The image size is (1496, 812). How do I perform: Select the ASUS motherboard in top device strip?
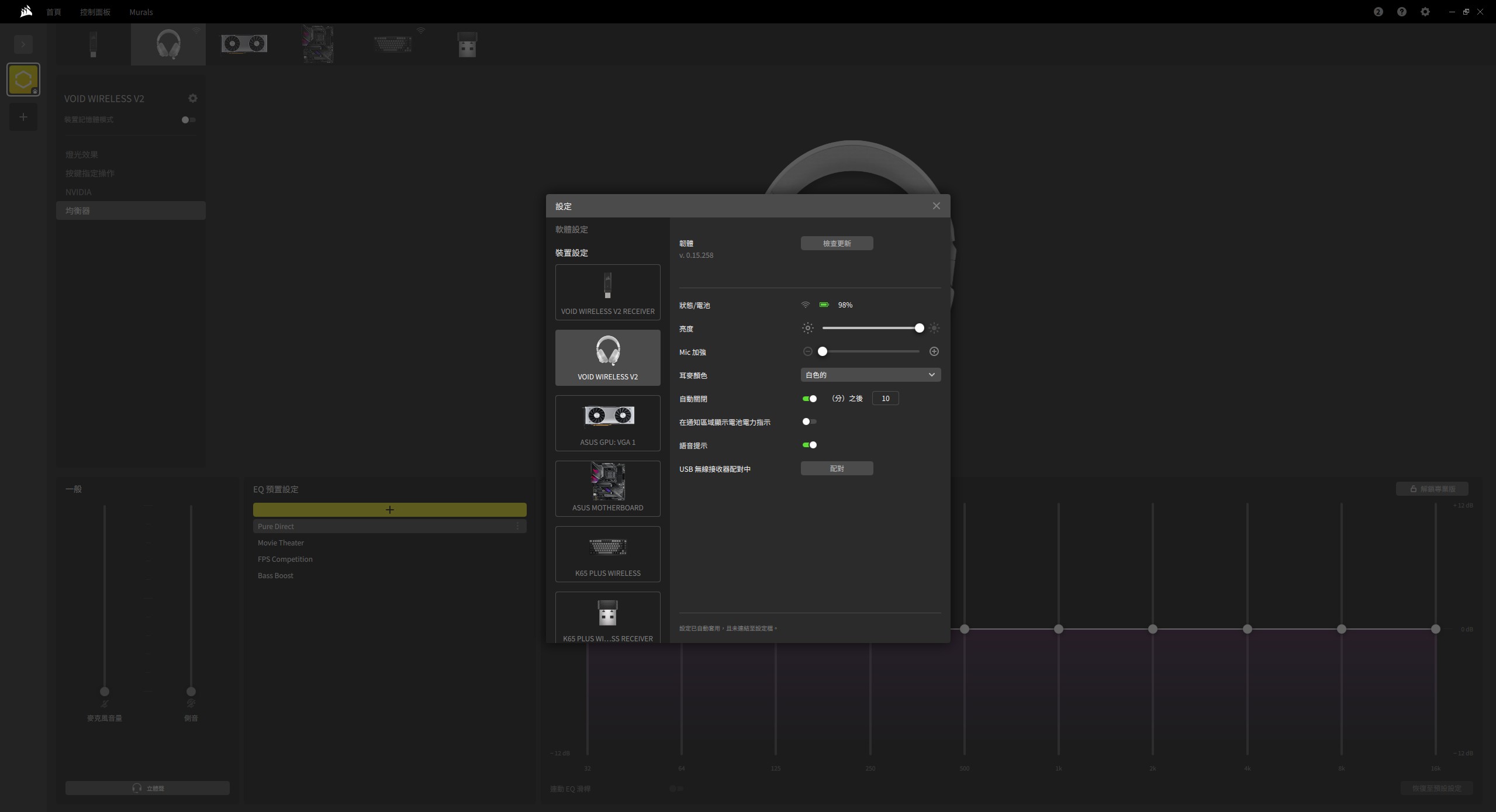tap(318, 44)
